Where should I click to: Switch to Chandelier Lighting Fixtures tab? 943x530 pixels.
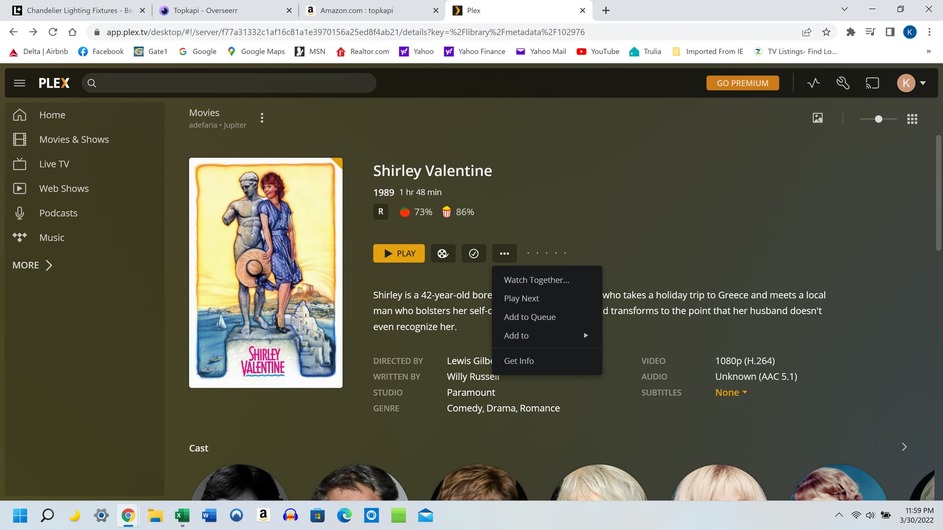pos(77,10)
